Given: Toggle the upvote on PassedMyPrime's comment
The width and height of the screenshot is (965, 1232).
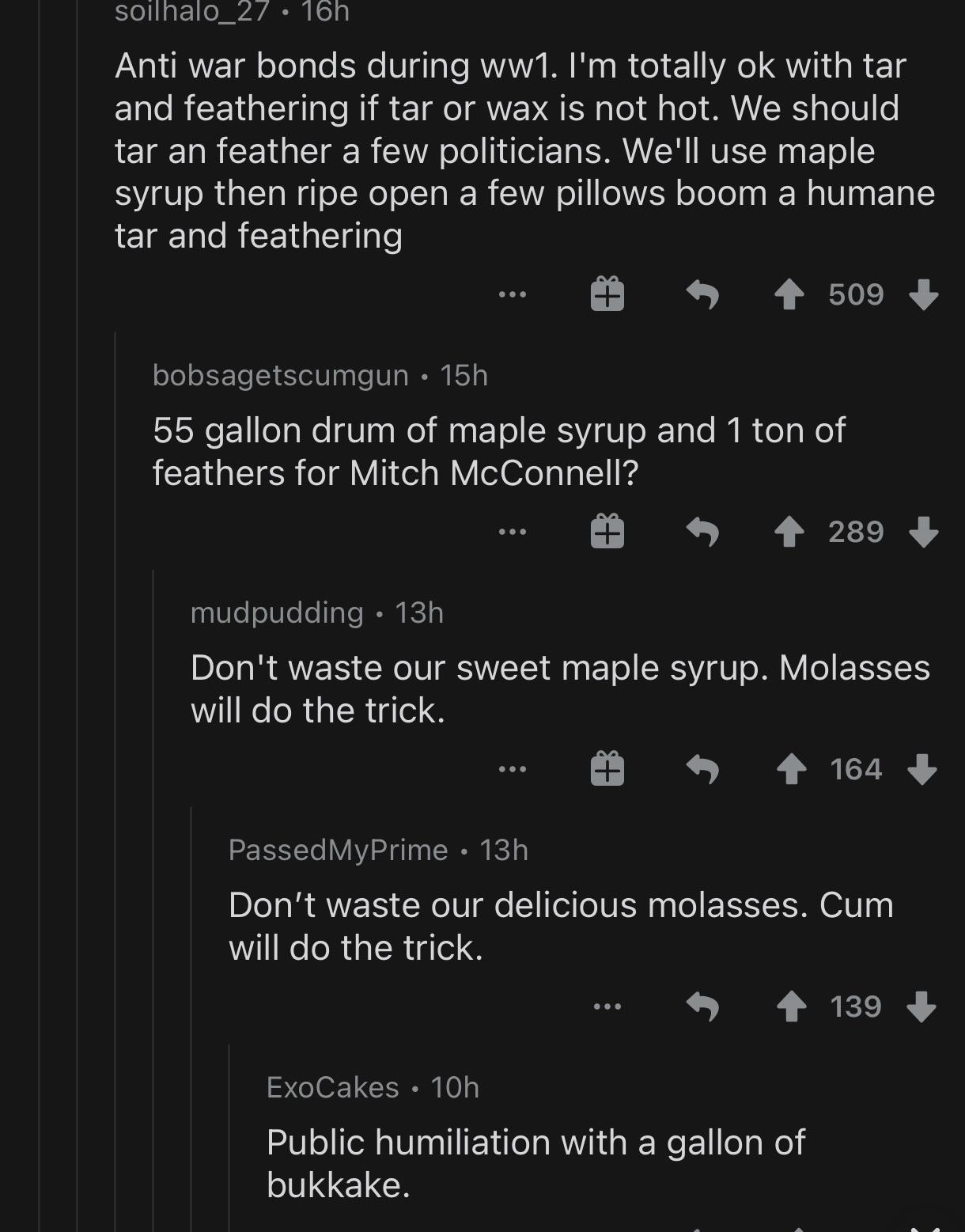Looking at the screenshot, I should pyautogui.click(x=792, y=1006).
